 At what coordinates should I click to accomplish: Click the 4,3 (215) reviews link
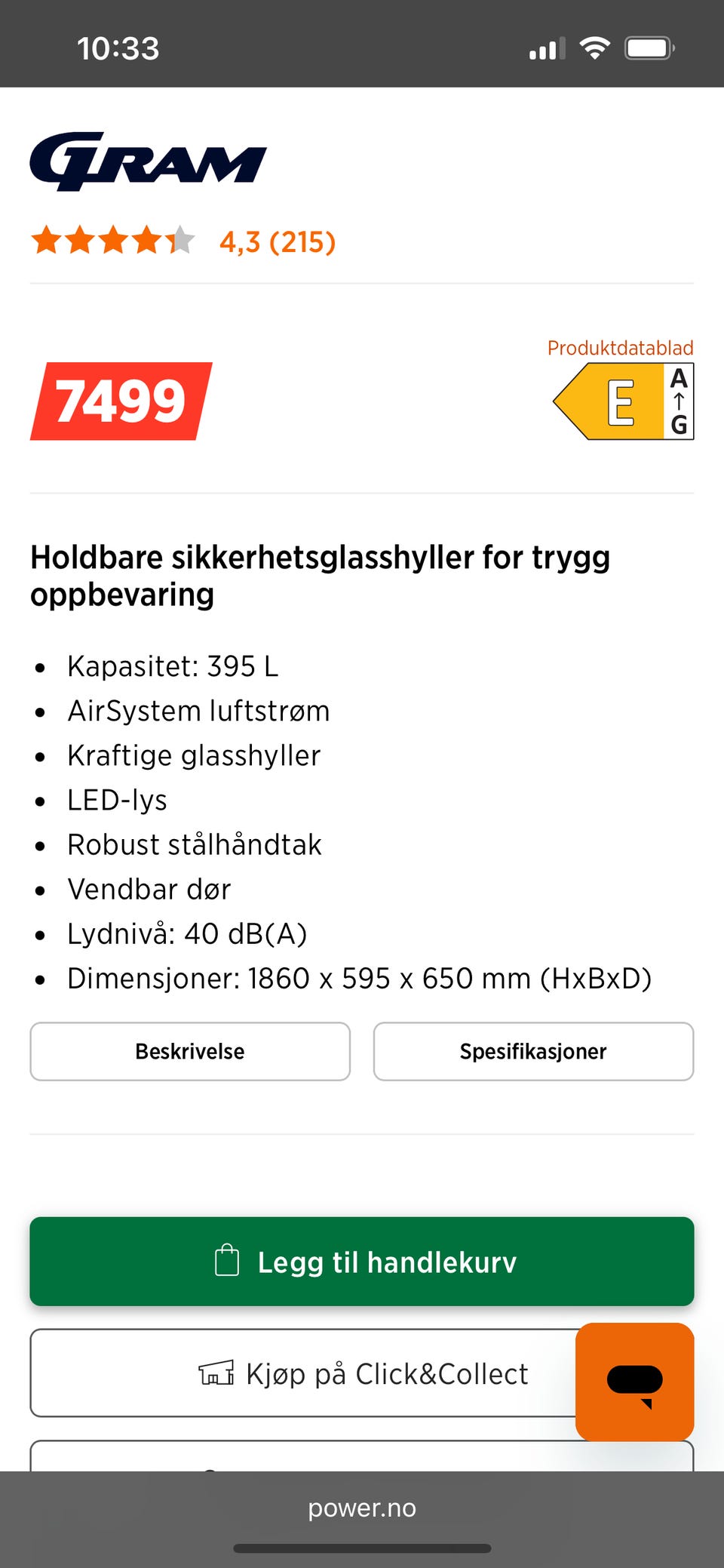pyautogui.click(x=277, y=241)
